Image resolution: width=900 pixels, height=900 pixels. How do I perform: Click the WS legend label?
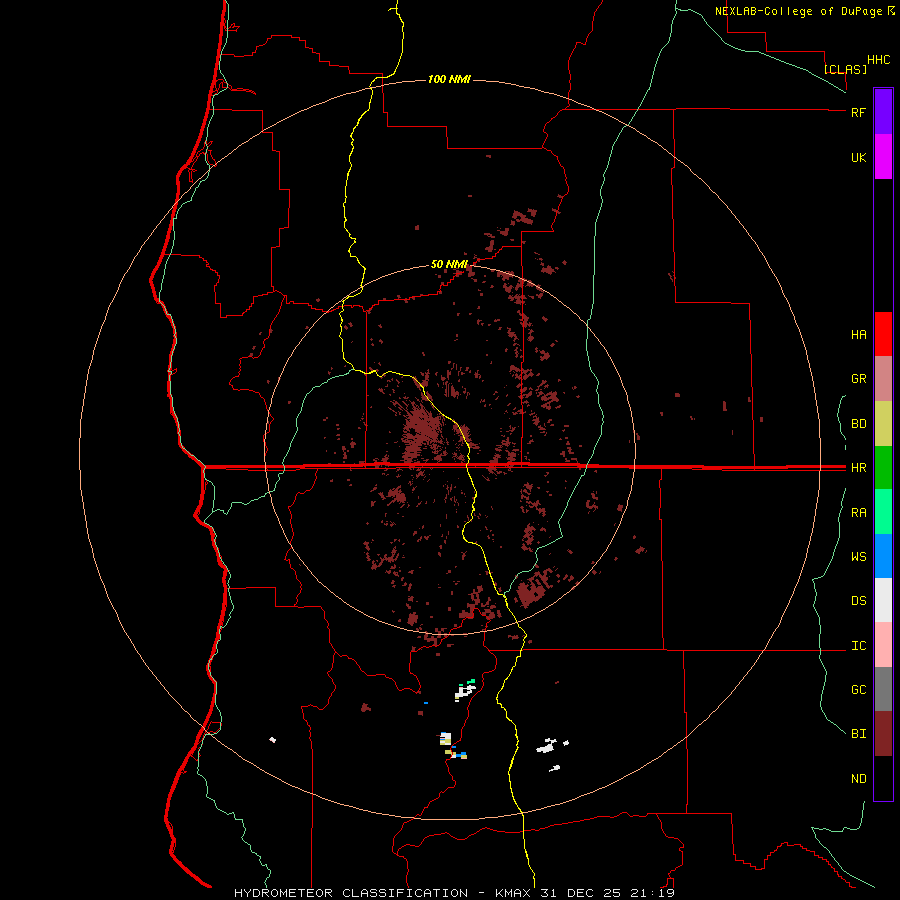point(858,557)
